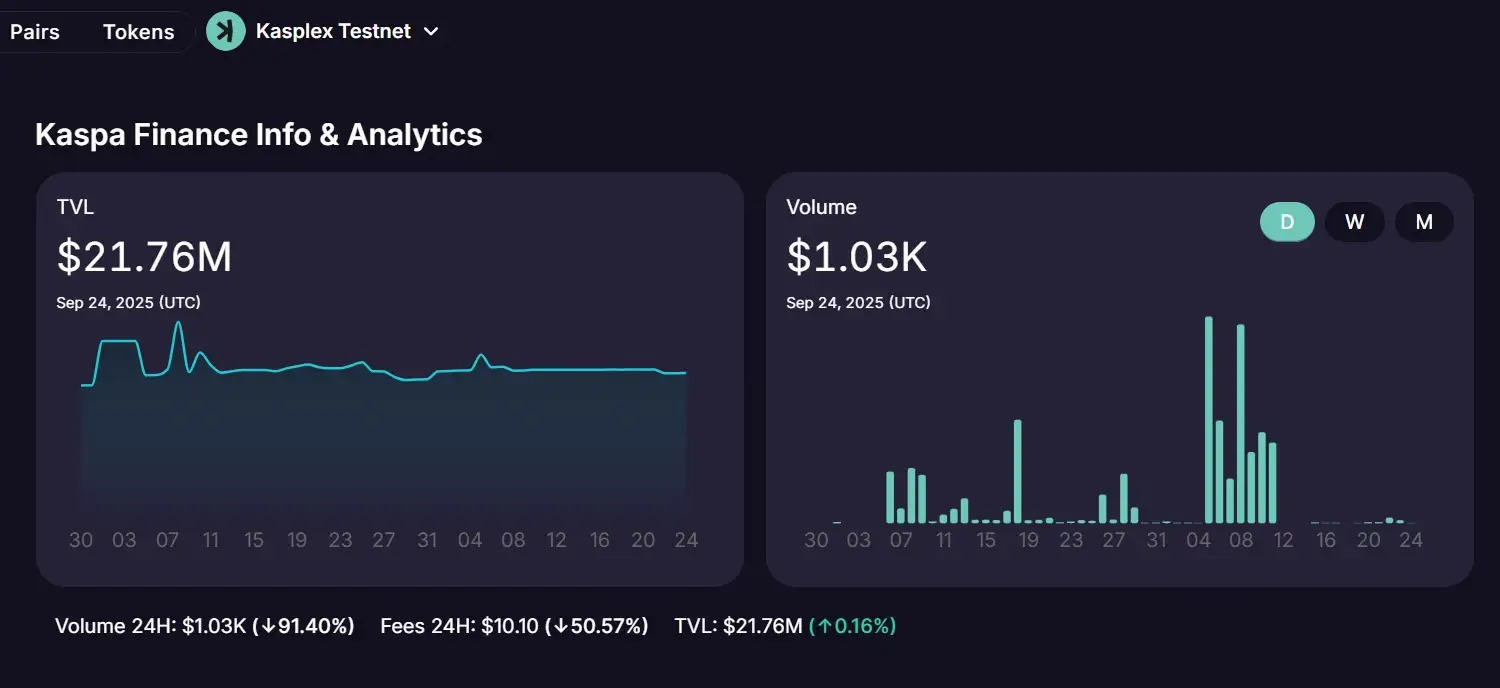Select the daily D volume interval

[x=1287, y=222]
